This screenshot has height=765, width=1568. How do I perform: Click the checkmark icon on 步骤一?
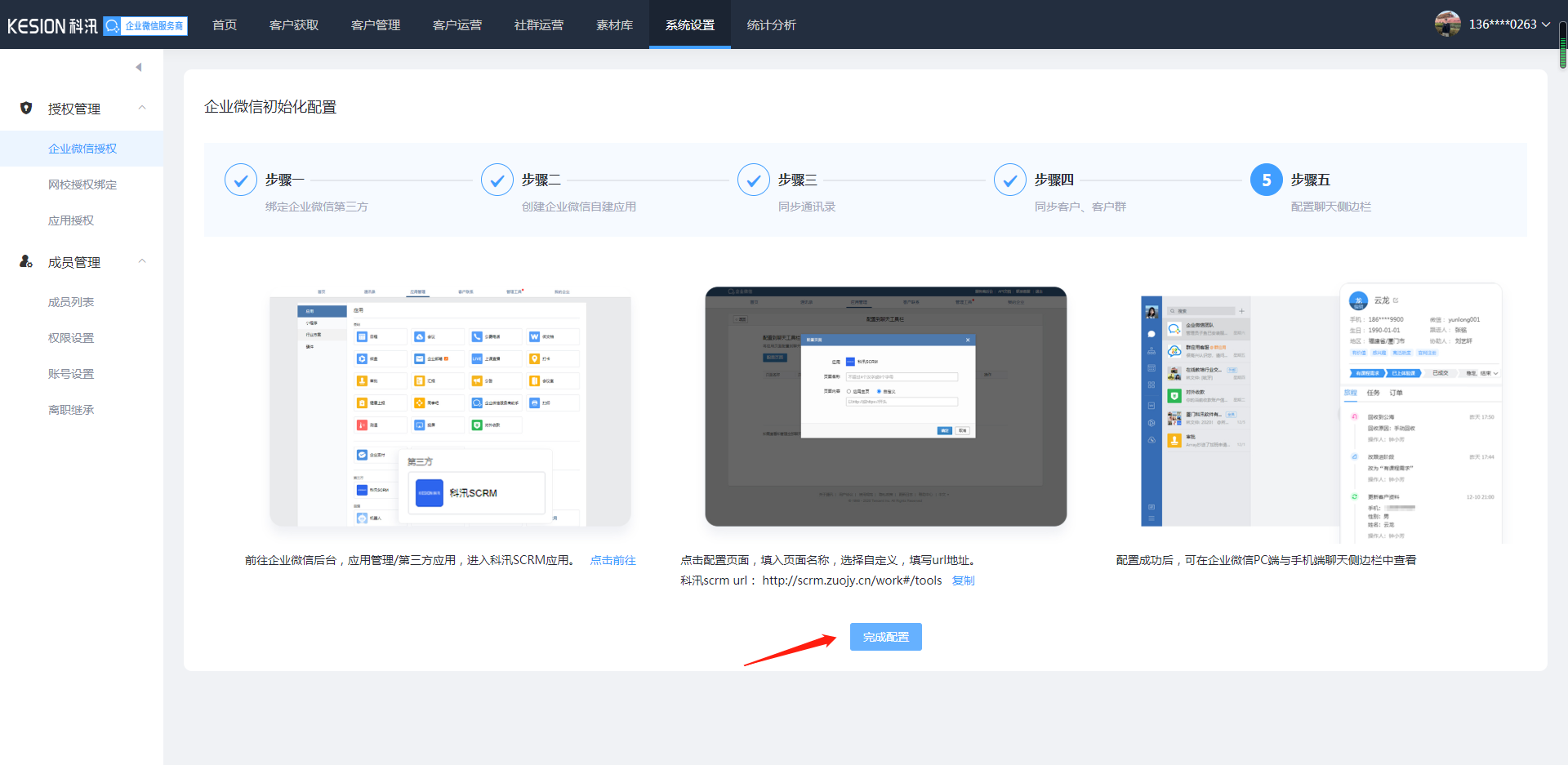[x=241, y=180]
